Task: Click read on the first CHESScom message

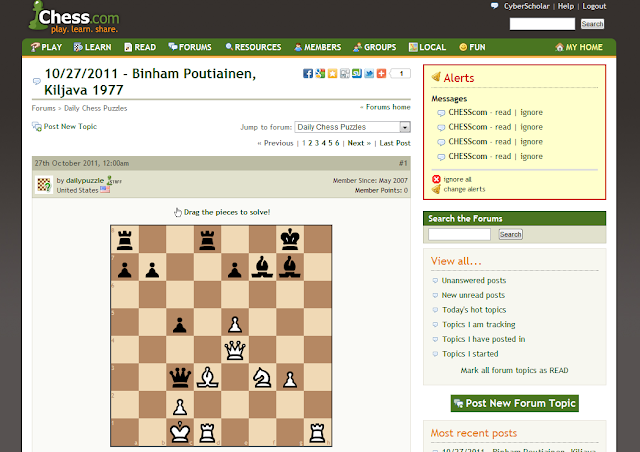Action: click(x=503, y=112)
